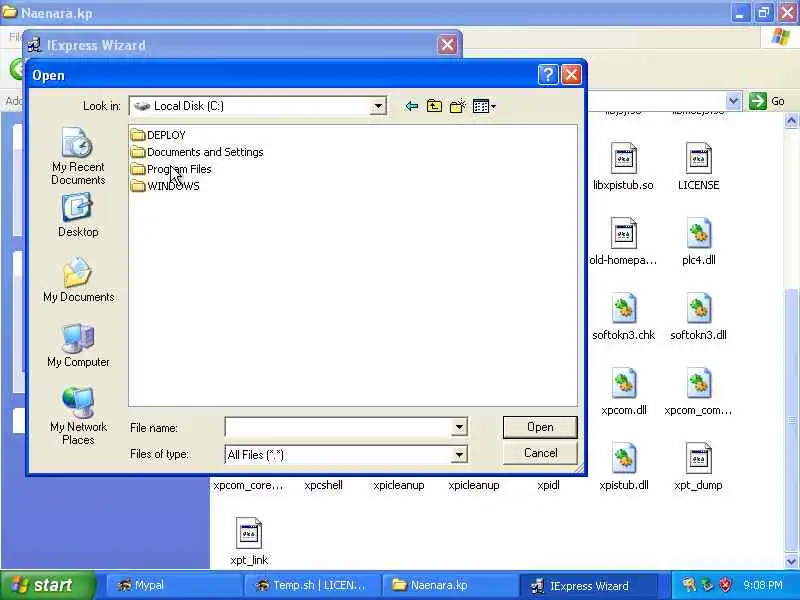Create a new folder in dialog
800x600 pixels.
tap(458, 106)
